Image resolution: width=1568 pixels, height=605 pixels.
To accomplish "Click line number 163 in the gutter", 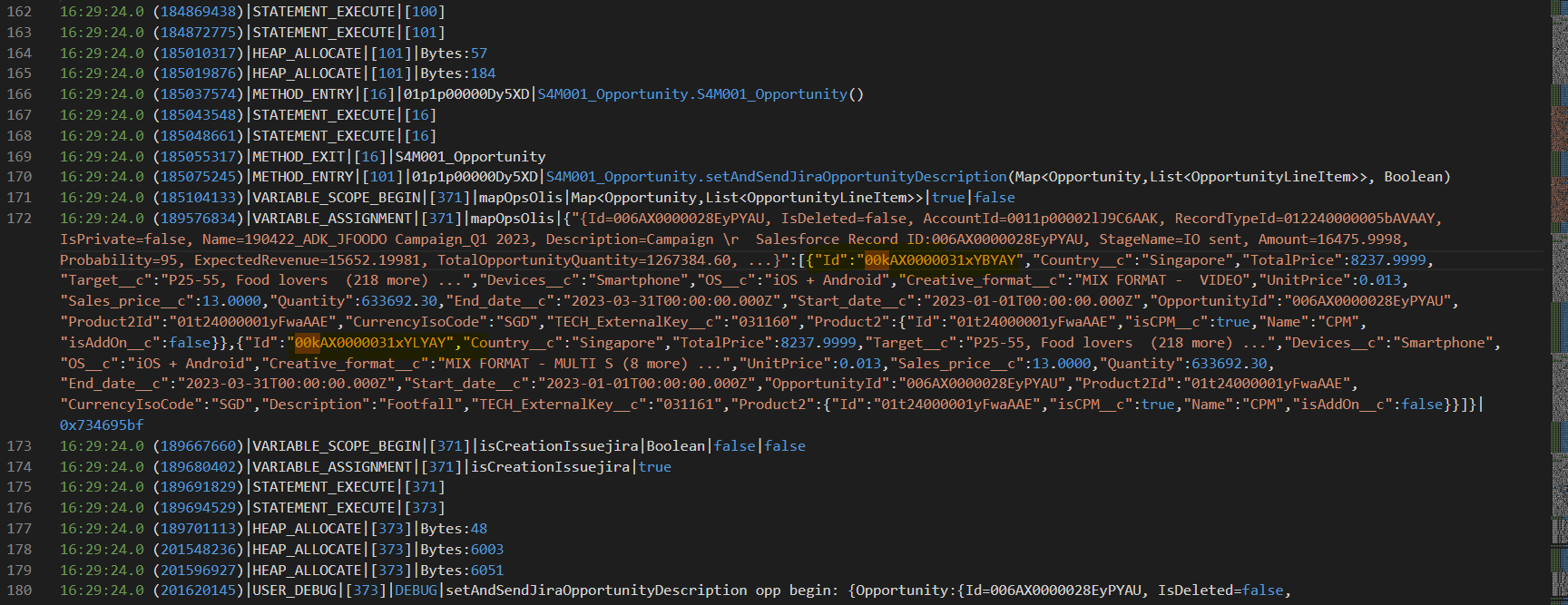I will click(x=19, y=33).
